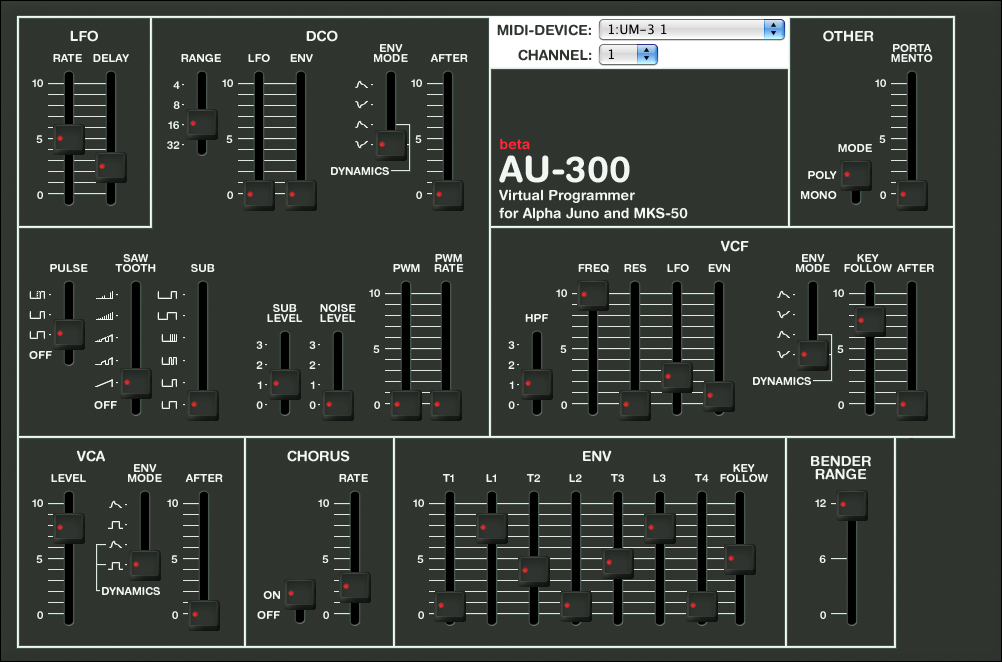
Task: Click the ENV L2 slider knob
Action: (x=576, y=606)
